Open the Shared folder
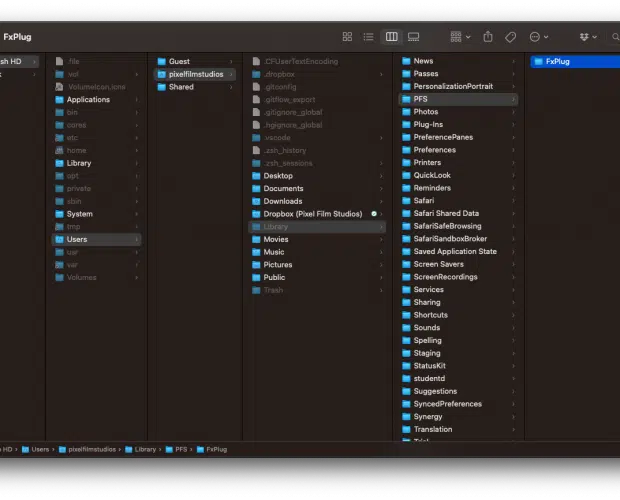 (195, 87)
